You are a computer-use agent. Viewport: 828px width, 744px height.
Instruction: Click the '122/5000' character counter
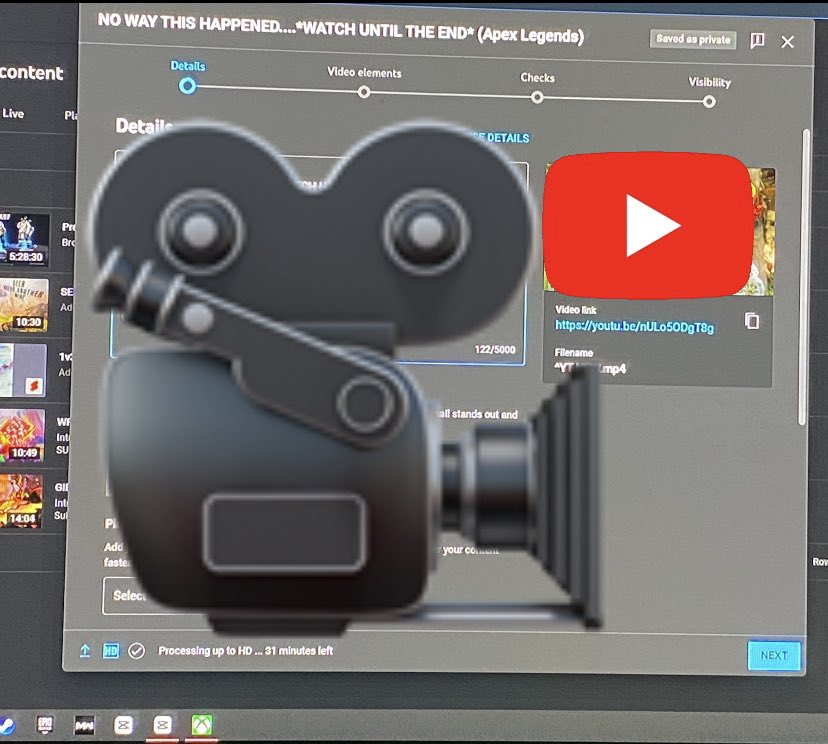[494, 350]
